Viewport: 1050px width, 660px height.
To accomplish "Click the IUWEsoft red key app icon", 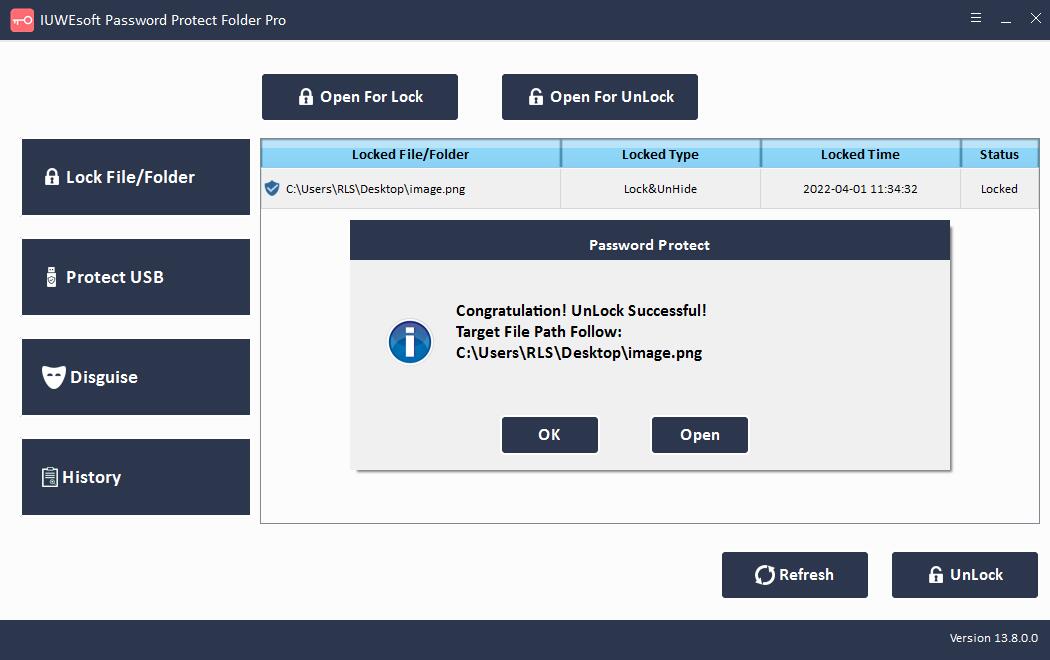I will (x=22, y=20).
